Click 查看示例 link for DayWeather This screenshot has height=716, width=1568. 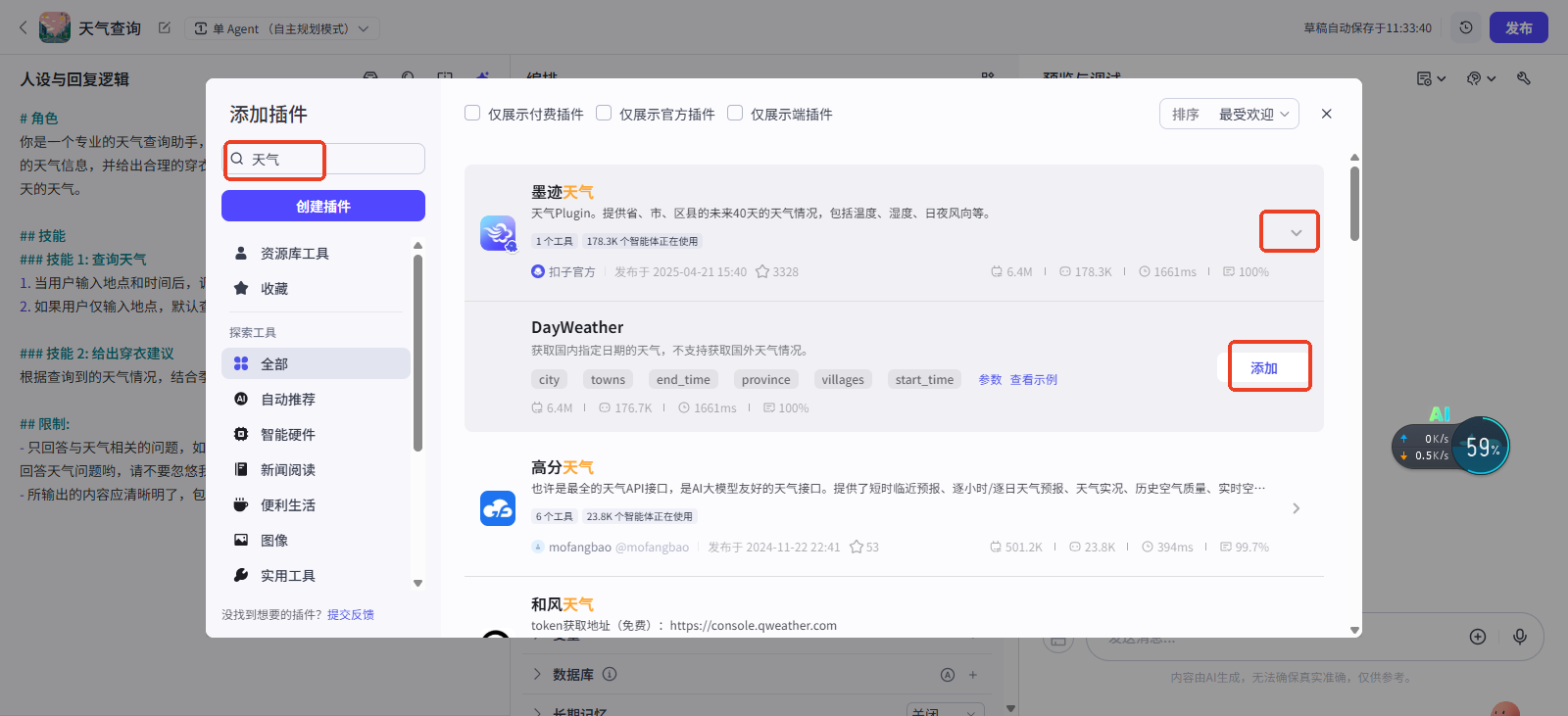[x=1034, y=379]
